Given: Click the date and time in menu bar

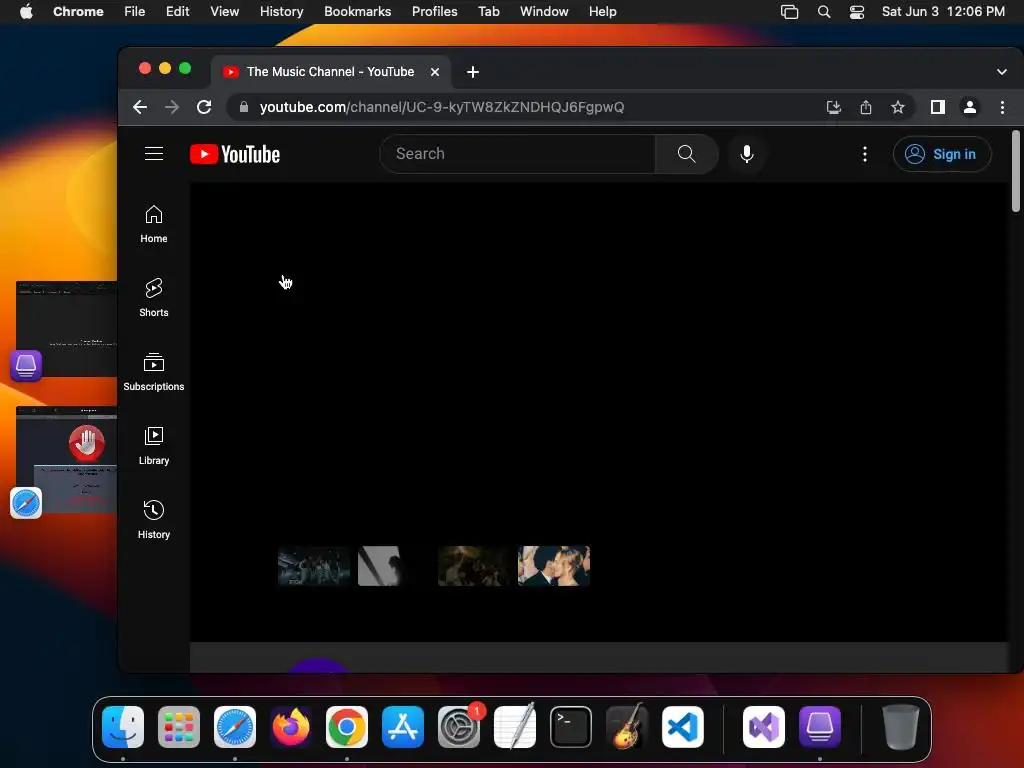Looking at the screenshot, I should pos(943,11).
